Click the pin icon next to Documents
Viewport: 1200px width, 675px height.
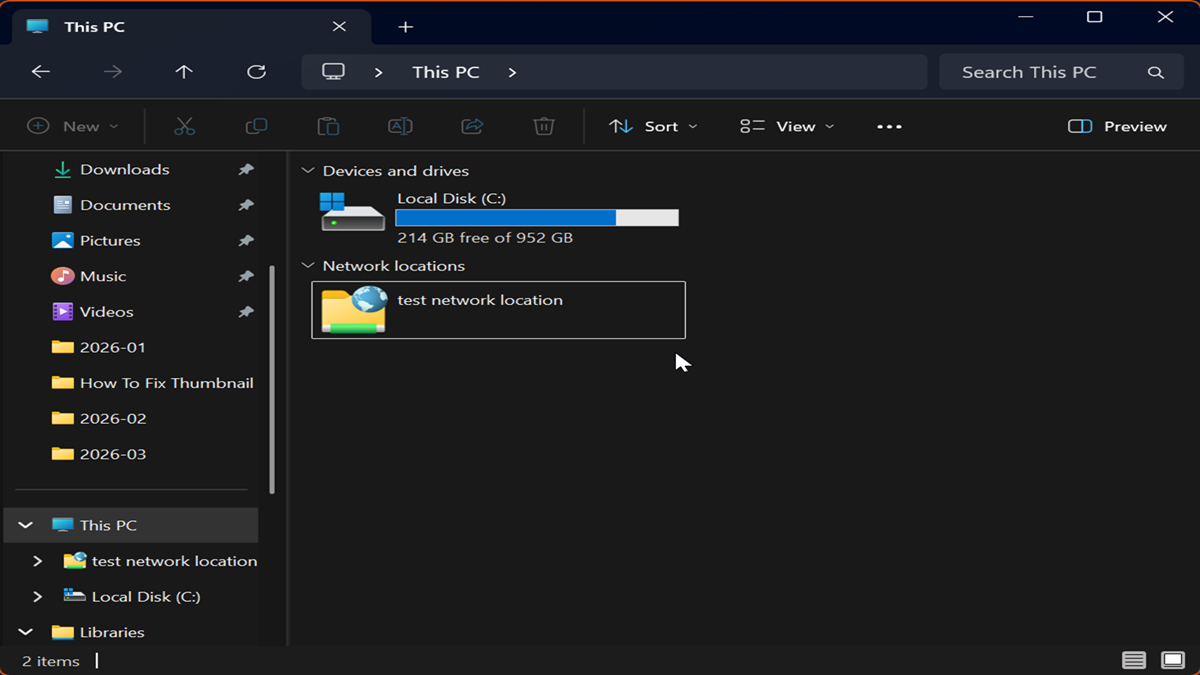(246, 205)
